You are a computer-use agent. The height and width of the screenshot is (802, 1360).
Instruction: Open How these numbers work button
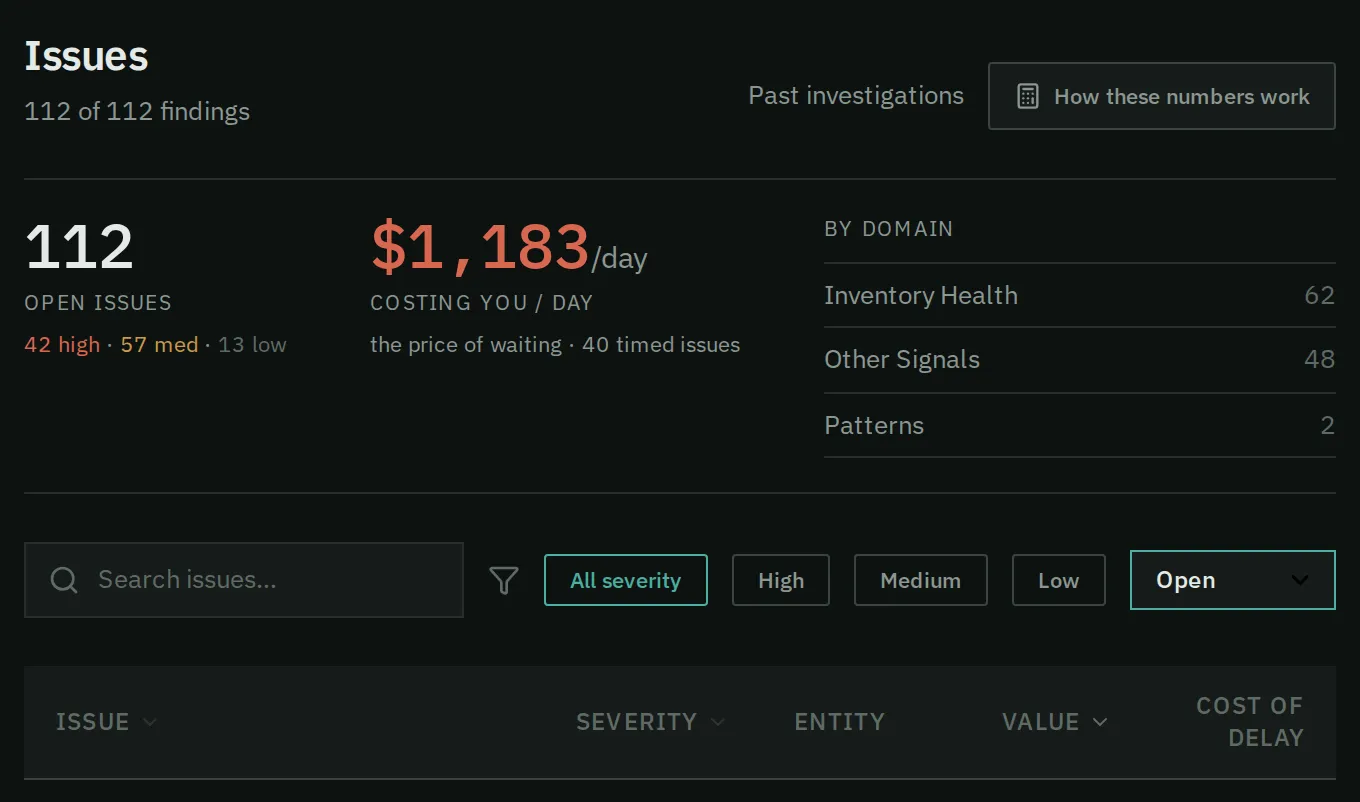coord(1162,96)
